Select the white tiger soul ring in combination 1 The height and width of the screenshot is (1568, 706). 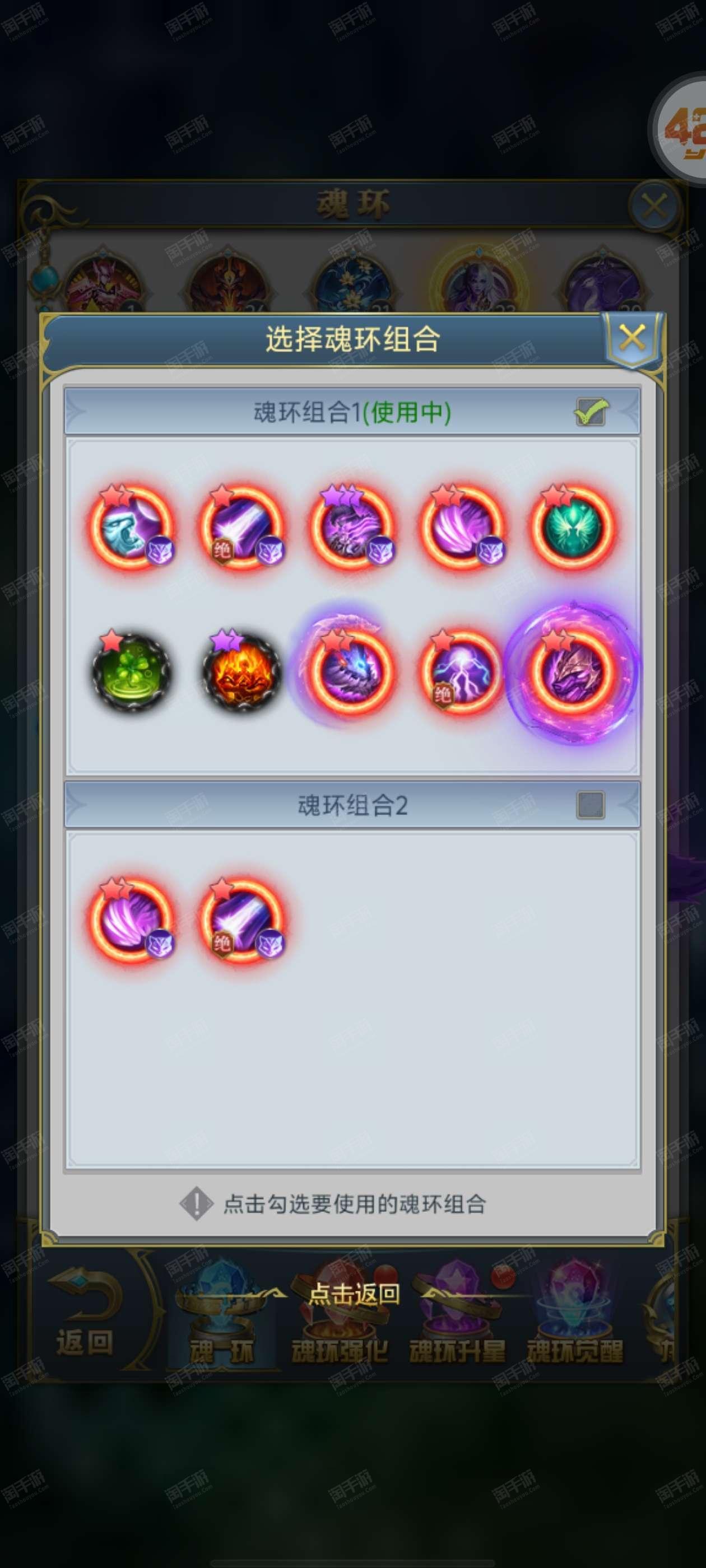point(132,527)
